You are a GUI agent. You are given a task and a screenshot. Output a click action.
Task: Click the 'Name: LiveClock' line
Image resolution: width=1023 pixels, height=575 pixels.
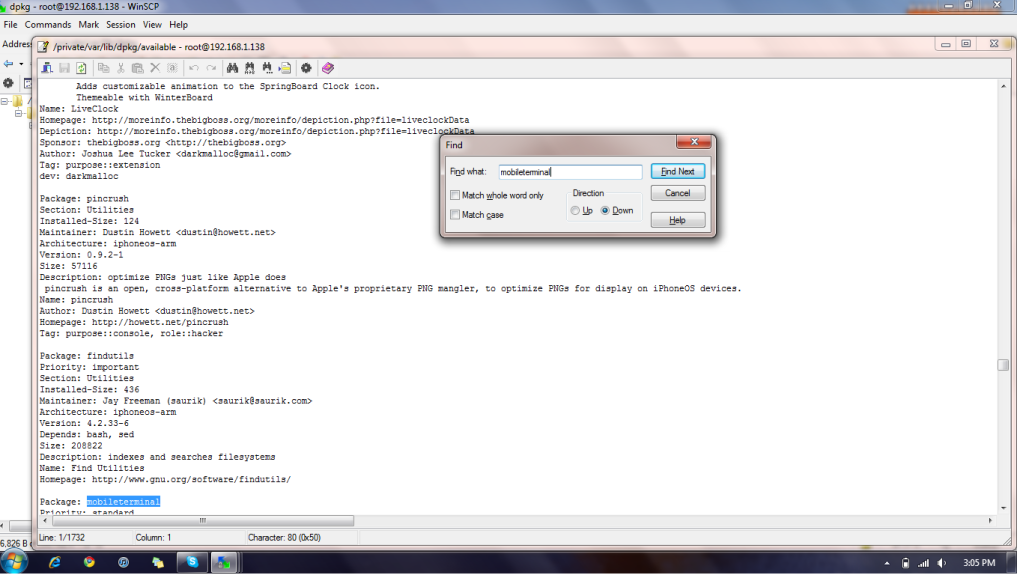[x=79, y=109]
